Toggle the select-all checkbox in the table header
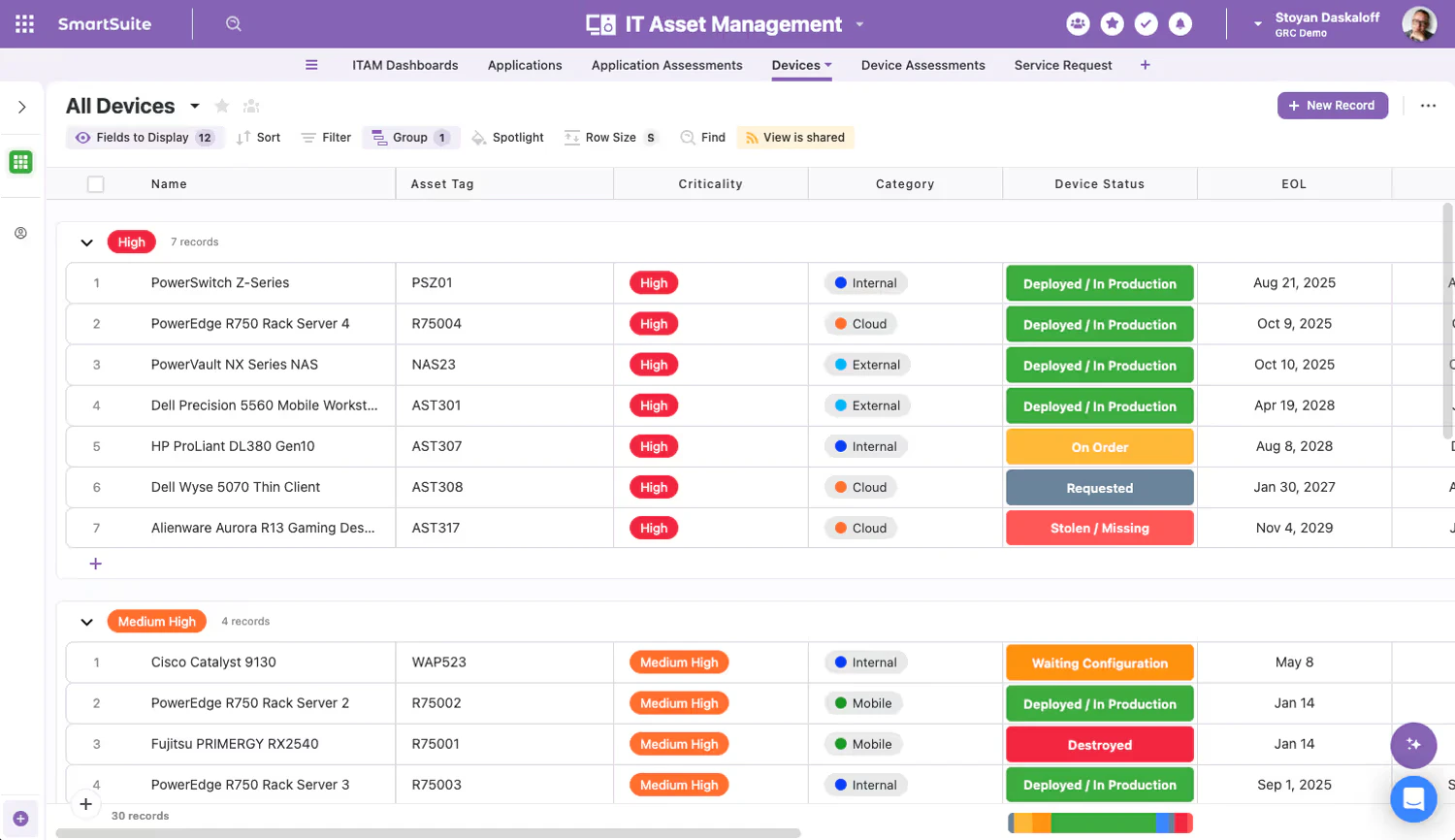Viewport: 1455px width, 840px height. click(95, 183)
